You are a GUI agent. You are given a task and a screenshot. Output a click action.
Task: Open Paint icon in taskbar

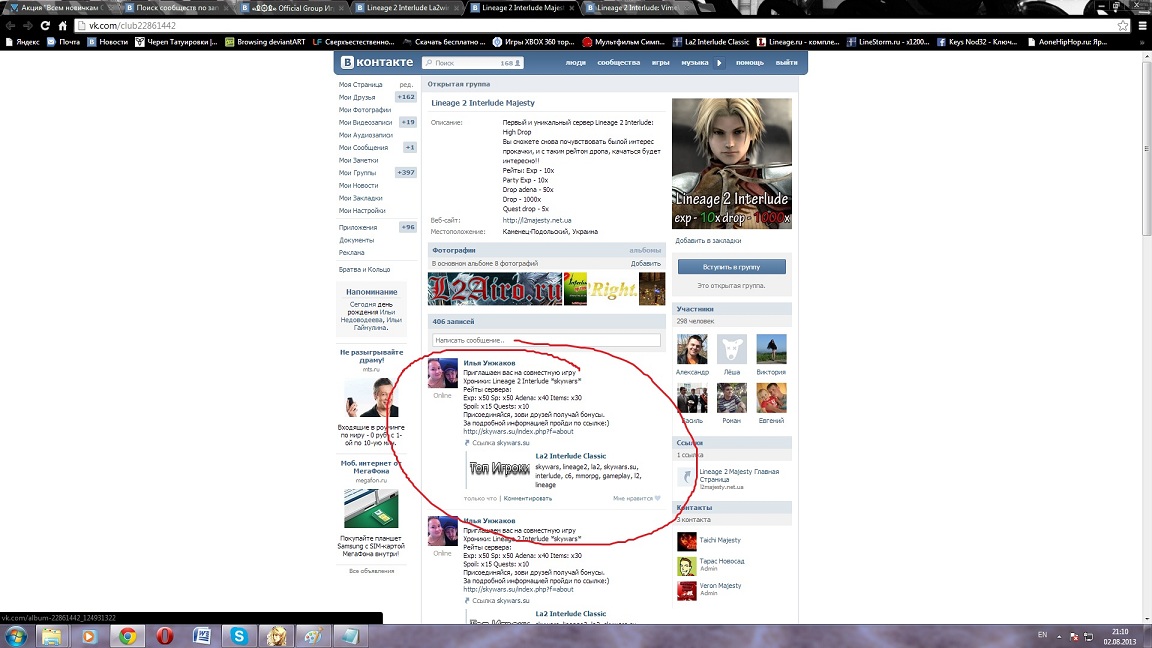313,636
